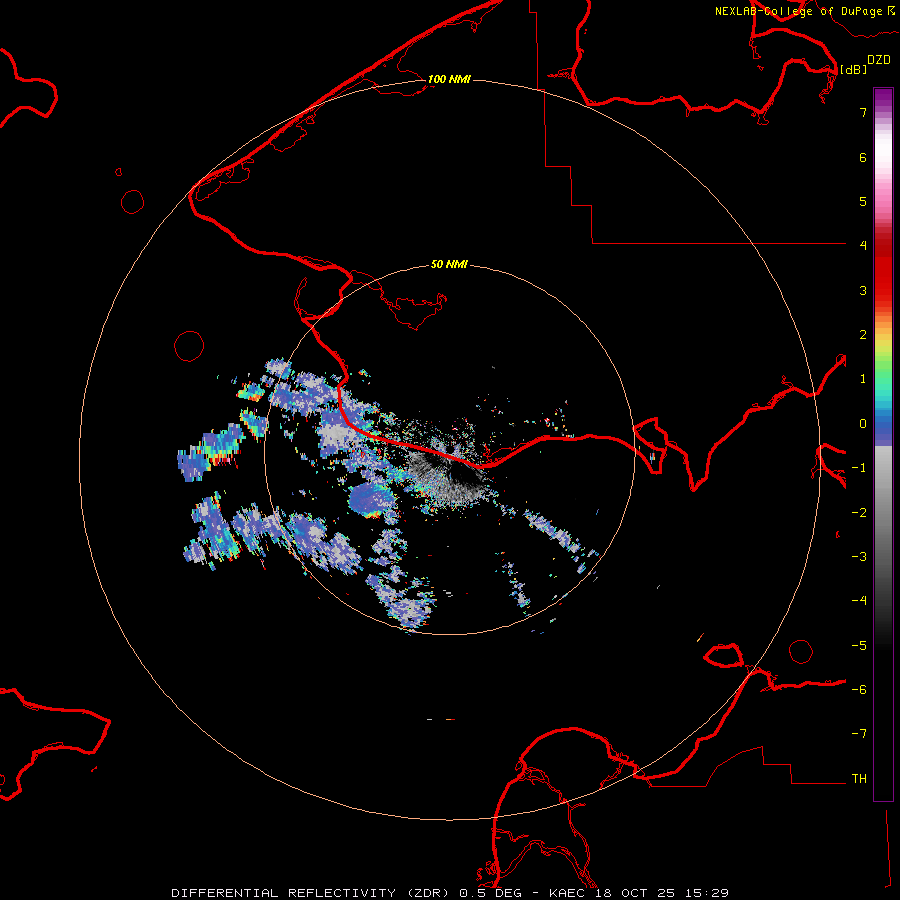Click the [dB] units label

[x=854, y=69]
